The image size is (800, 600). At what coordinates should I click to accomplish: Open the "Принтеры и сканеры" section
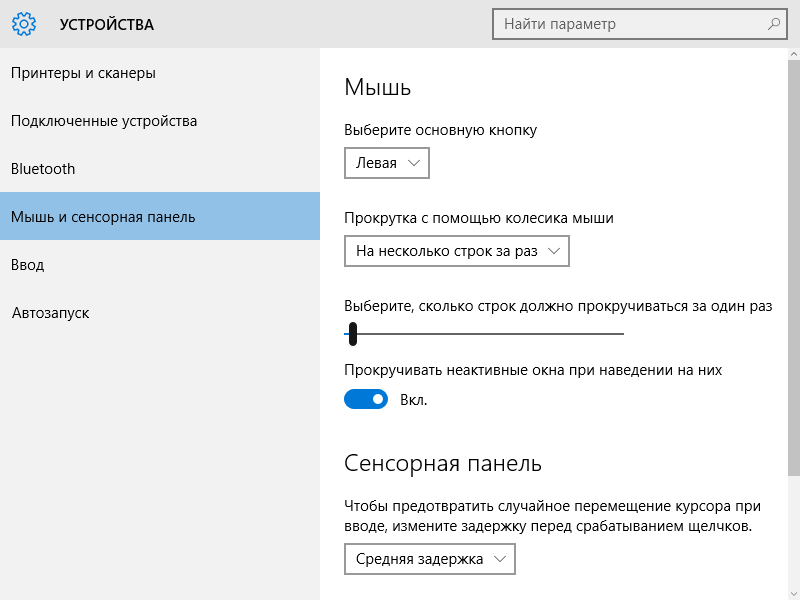pyautogui.click(x=85, y=72)
